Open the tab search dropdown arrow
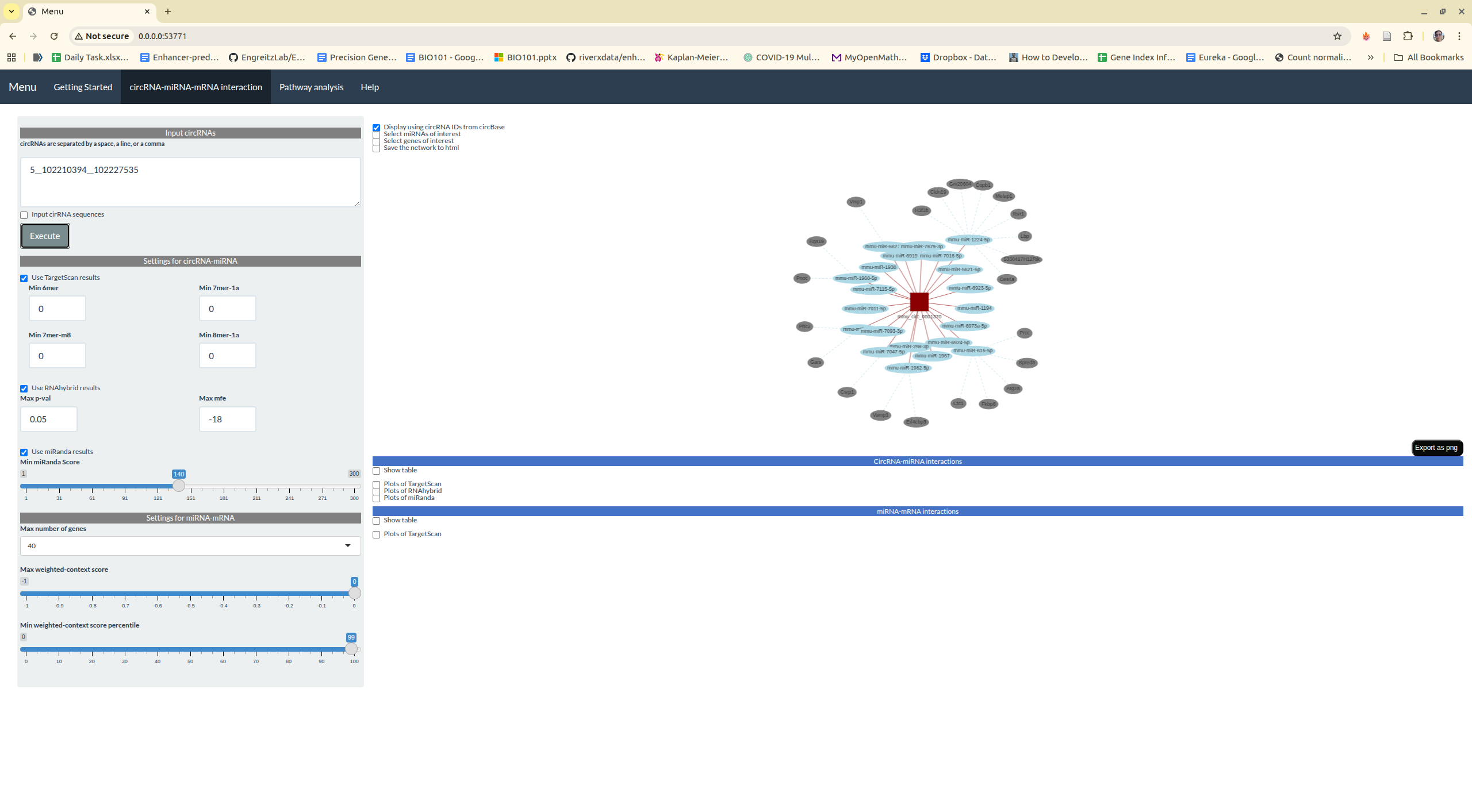Viewport: 1472px width, 812px height. (x=11, y=11)
